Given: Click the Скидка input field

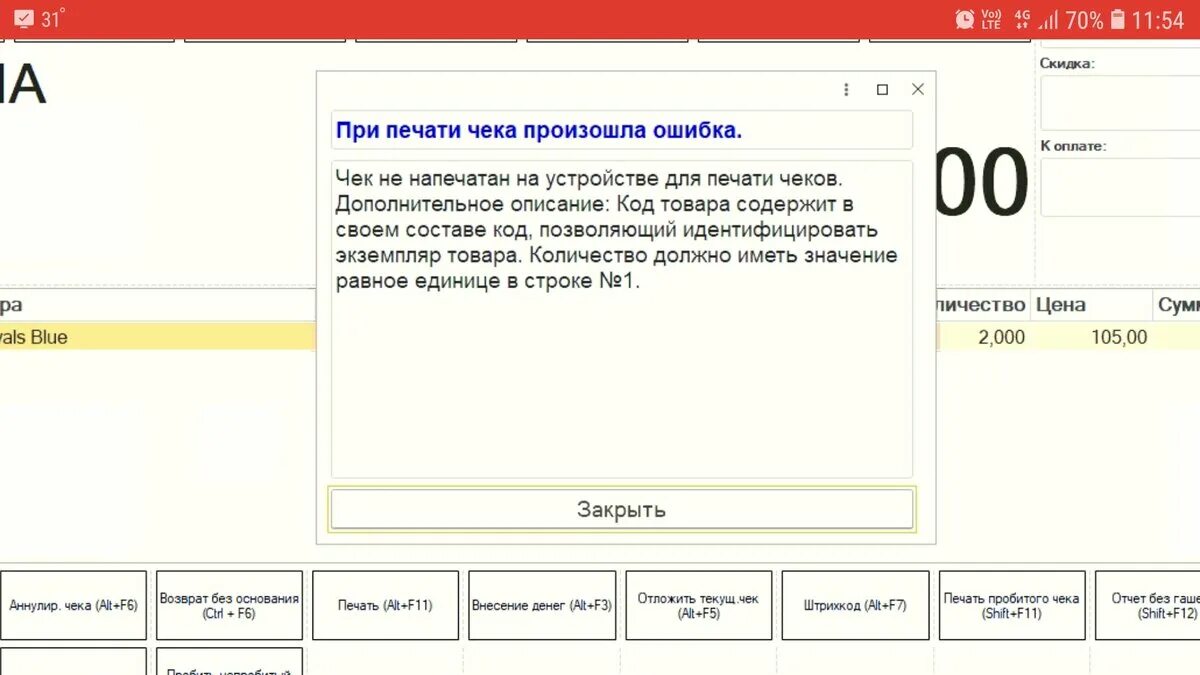Looking at the screenshot, I should tap(1120, 102).
